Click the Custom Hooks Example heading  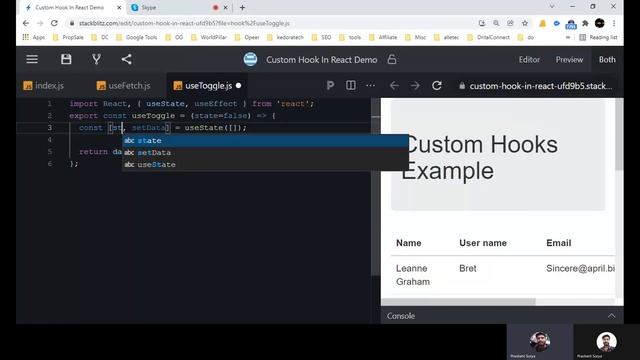pyautogui.click(x=479, y=157)
